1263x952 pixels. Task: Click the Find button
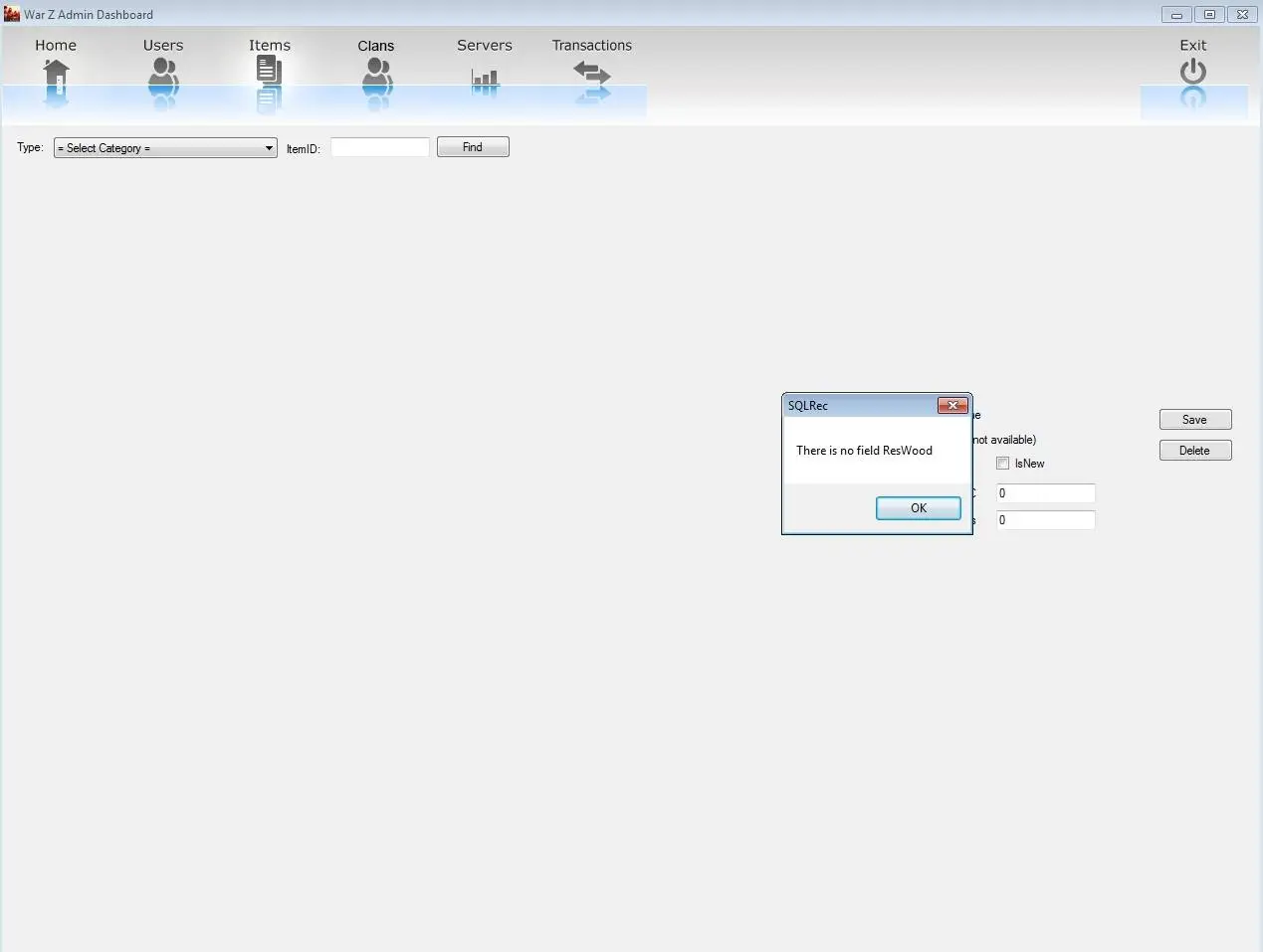click(473, 147)
